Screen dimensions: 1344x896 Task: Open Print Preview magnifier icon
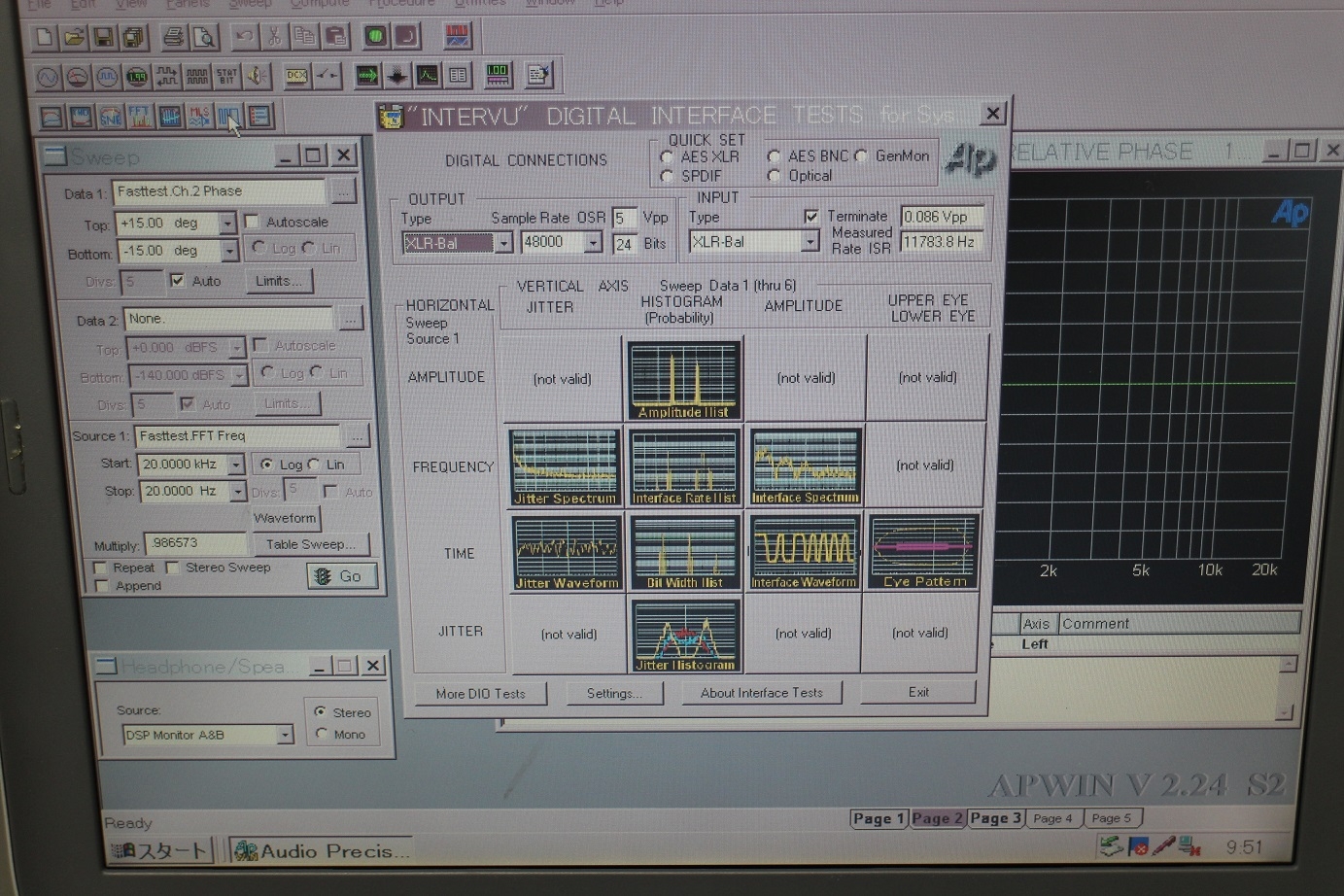tap(204, 38)
